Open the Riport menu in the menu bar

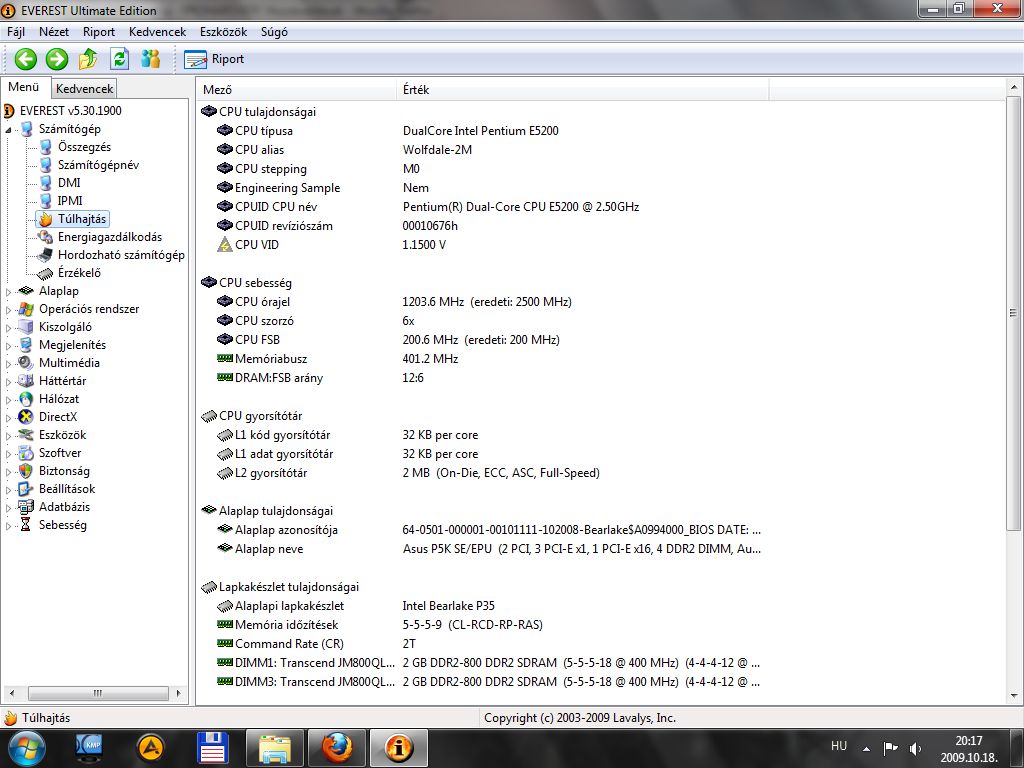pos(99,32)
